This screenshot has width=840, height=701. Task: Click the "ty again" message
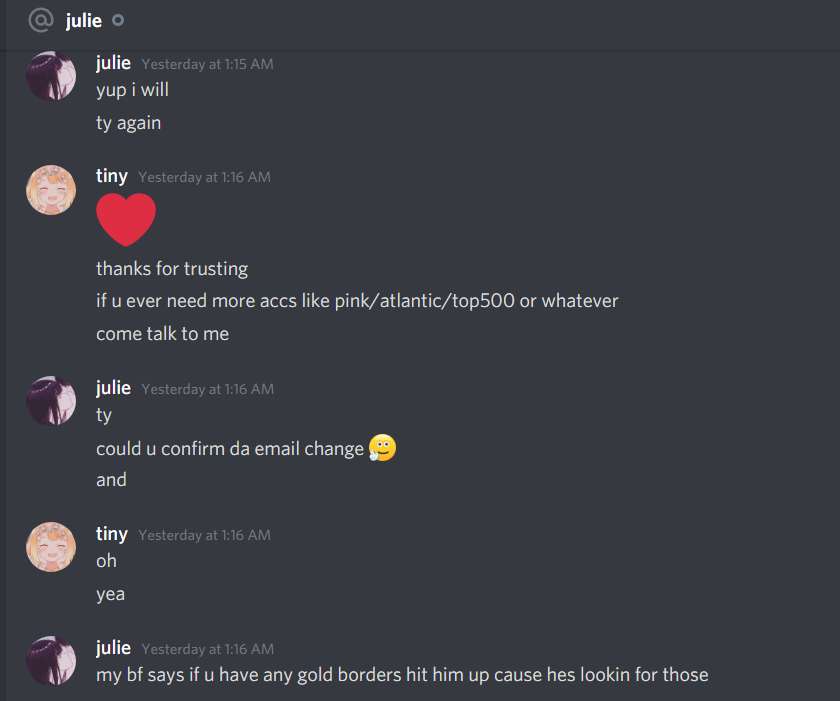129,123
